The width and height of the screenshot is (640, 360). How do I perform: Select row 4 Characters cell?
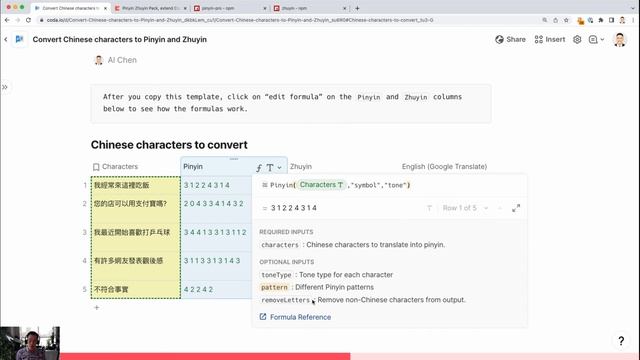pos(136,265)
